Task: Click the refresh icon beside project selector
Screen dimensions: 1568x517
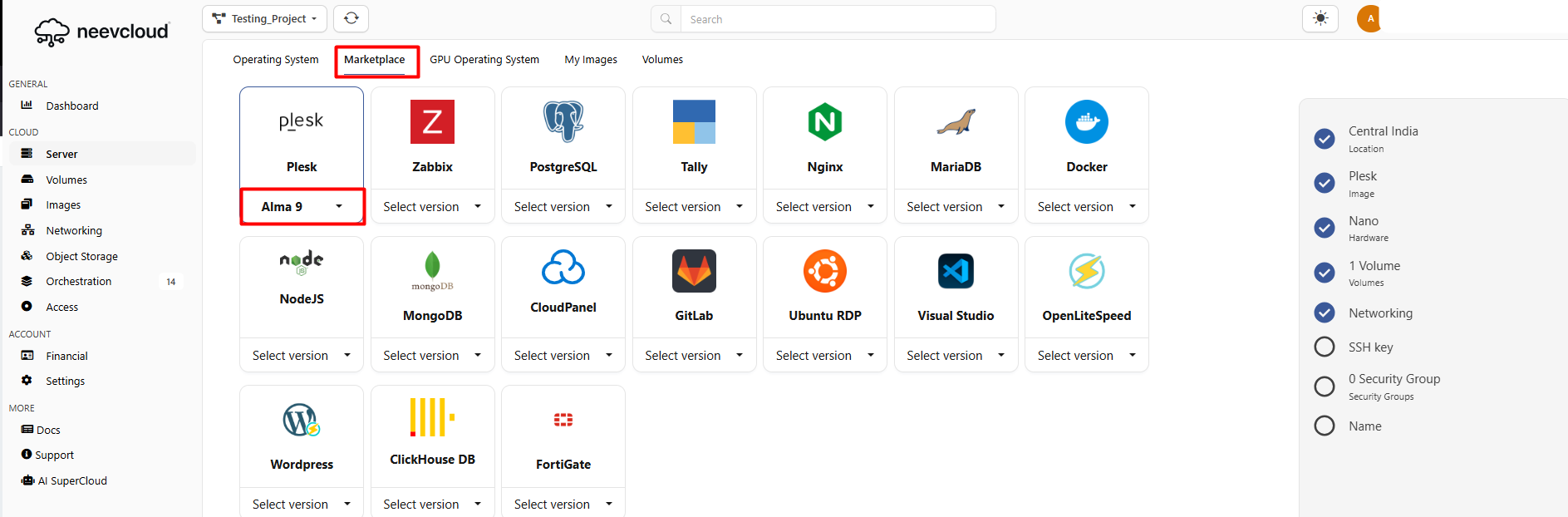Action: point(351,18)
